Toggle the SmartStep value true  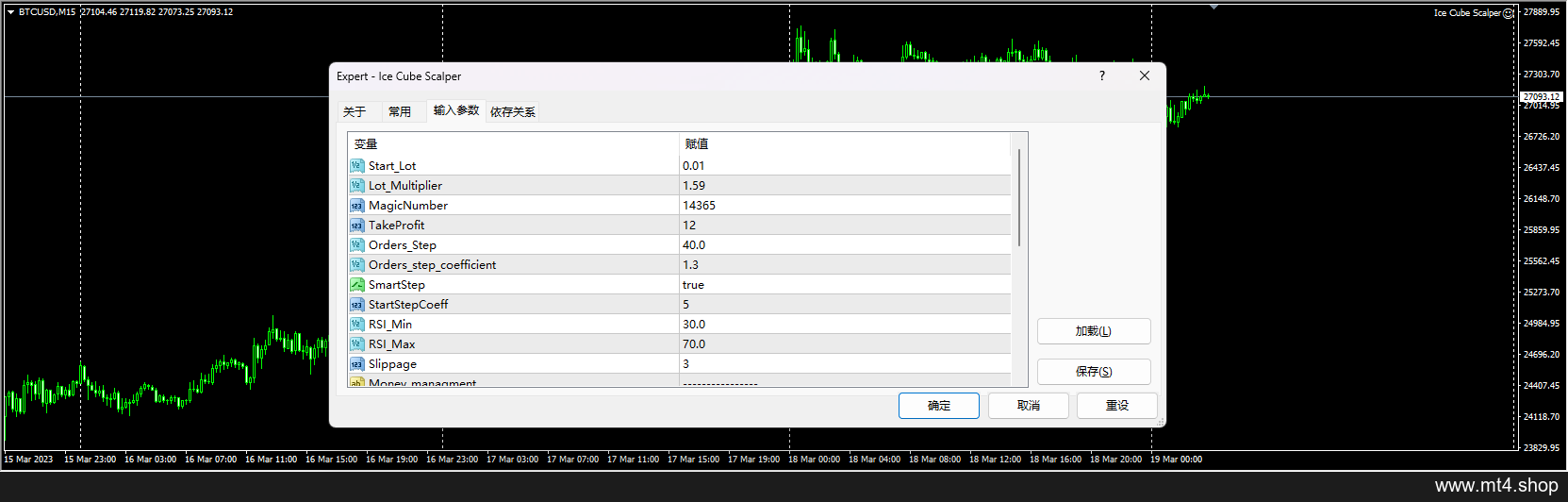pos(845,285)
